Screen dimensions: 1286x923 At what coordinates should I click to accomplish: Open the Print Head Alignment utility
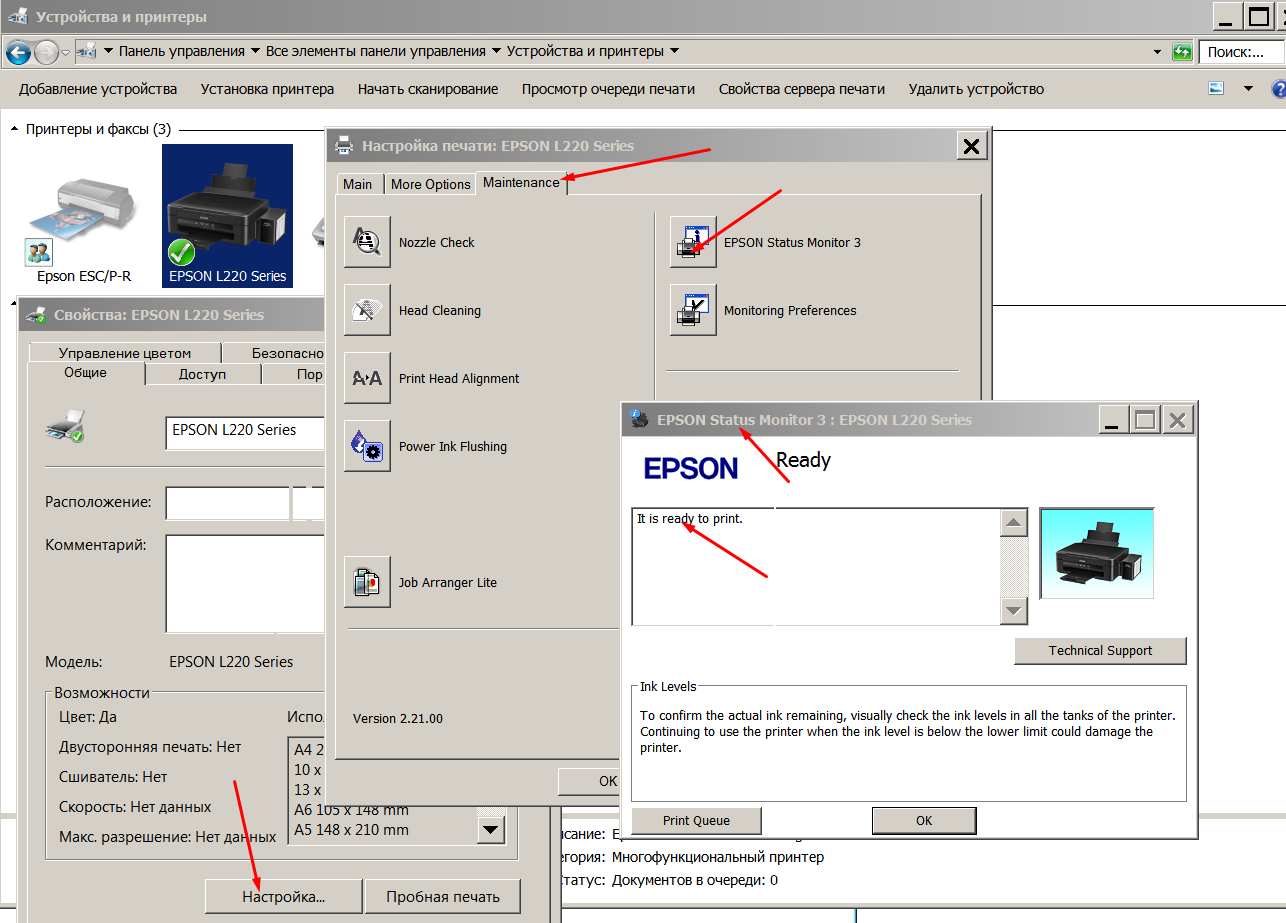[367, 379]
